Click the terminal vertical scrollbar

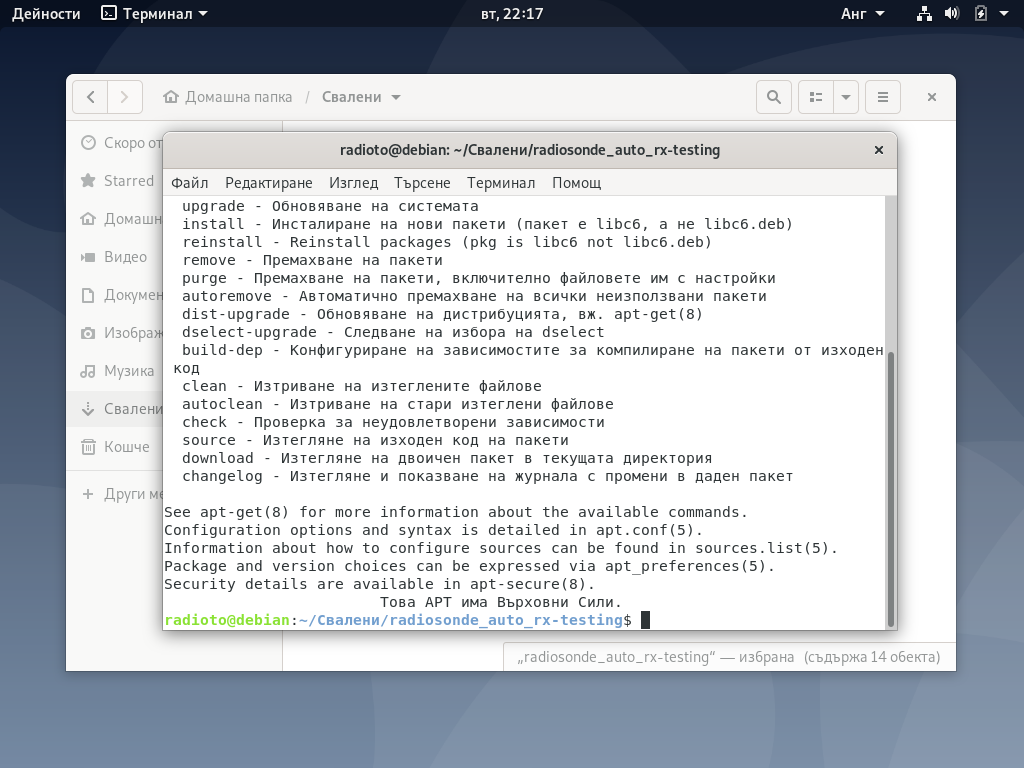point(891,488)
